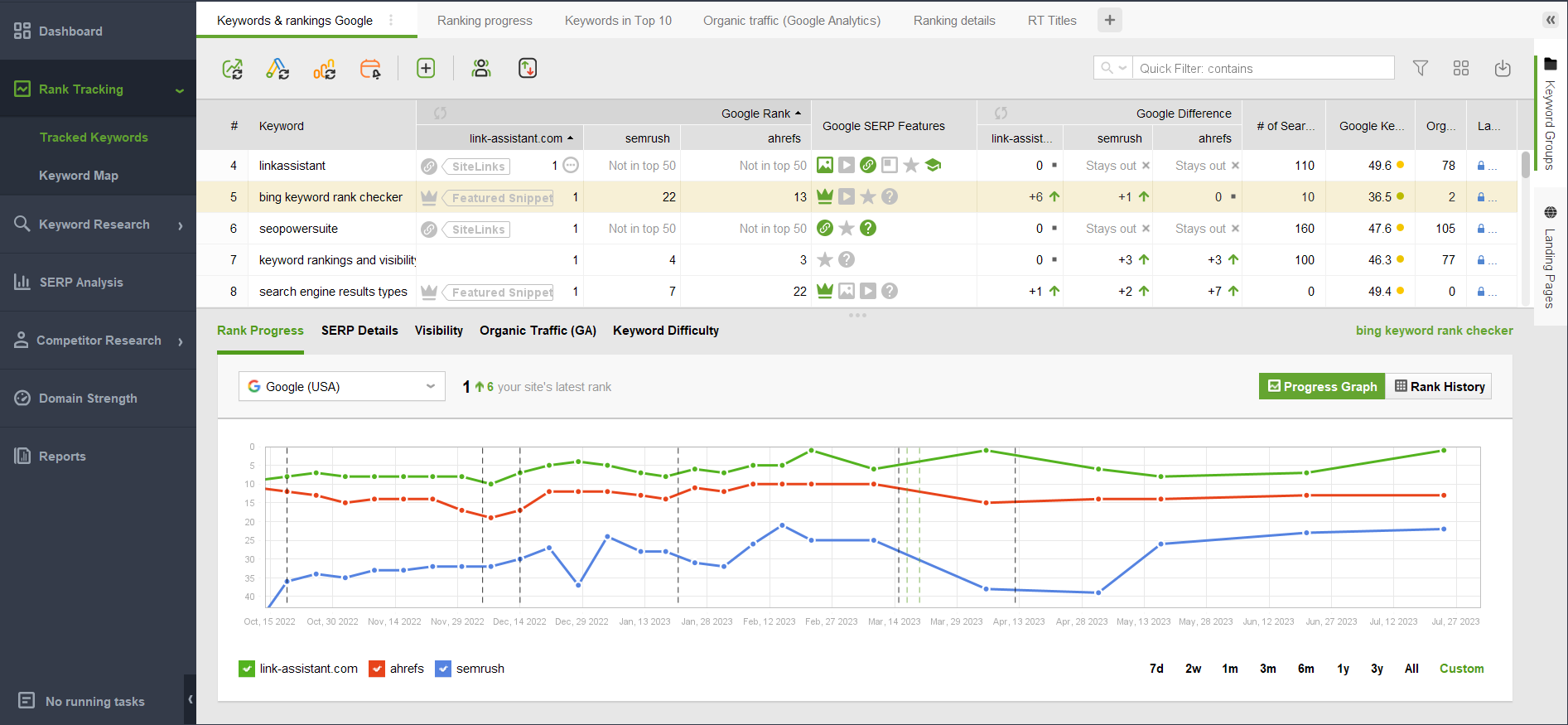
Task: Open the Show Competitors person icon
Action: [x=481, y=68]
